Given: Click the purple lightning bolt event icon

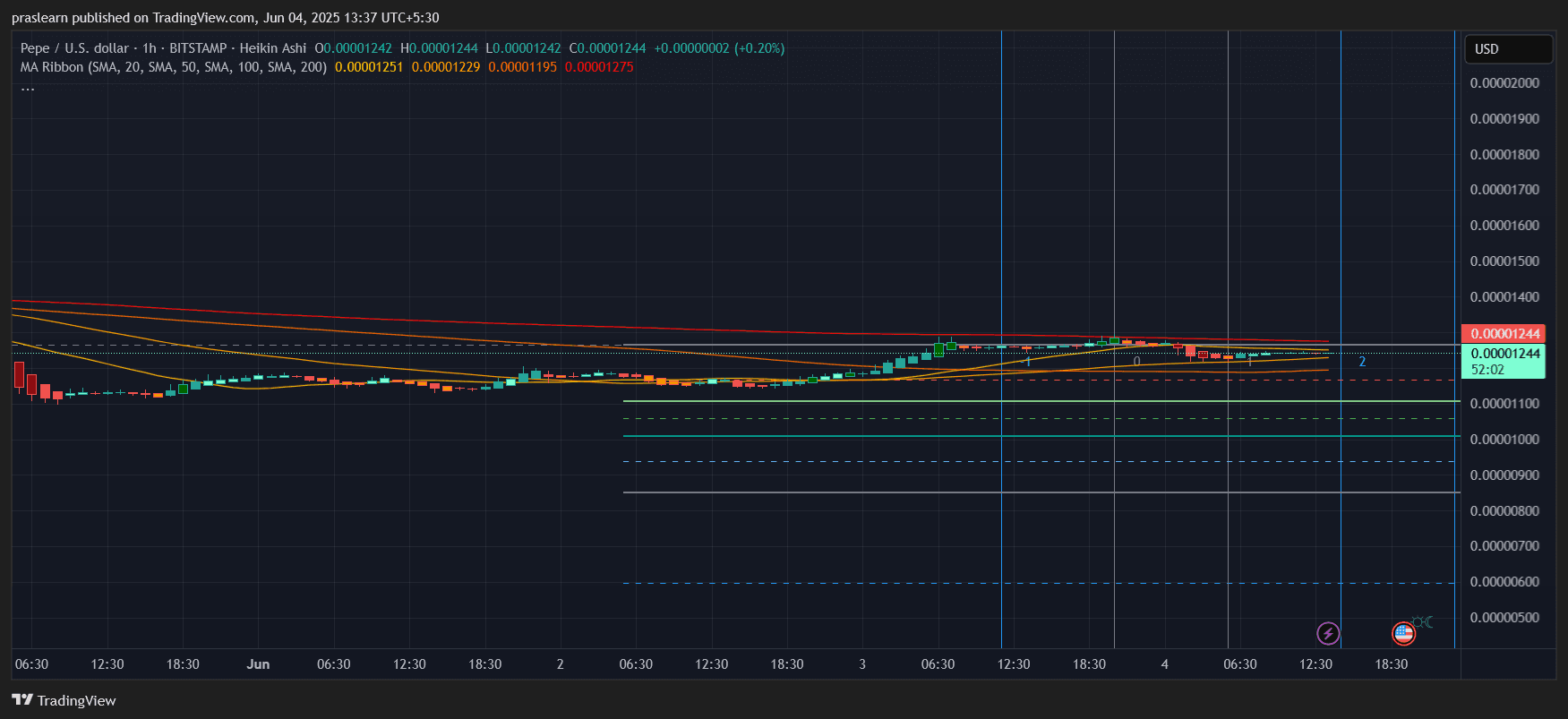Looking at the screenshot, I should (x=1328, y=634).
